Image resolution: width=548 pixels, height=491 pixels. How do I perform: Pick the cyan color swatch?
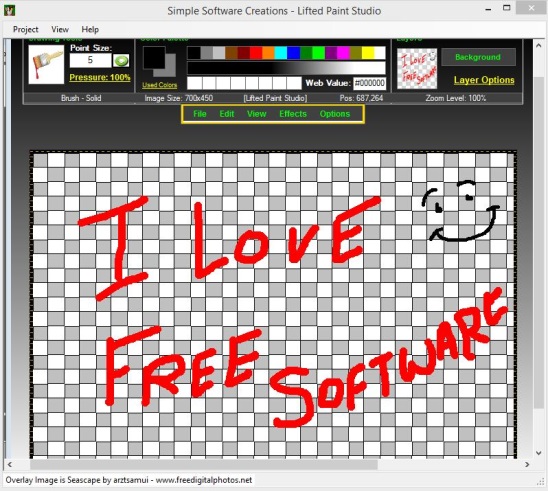281,53
